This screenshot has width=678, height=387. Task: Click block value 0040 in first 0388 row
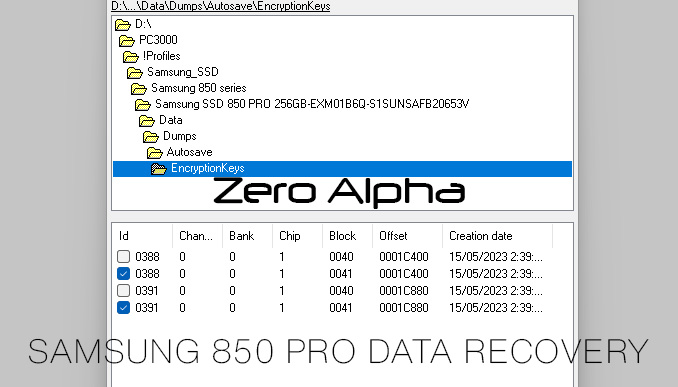click(341, 257)
